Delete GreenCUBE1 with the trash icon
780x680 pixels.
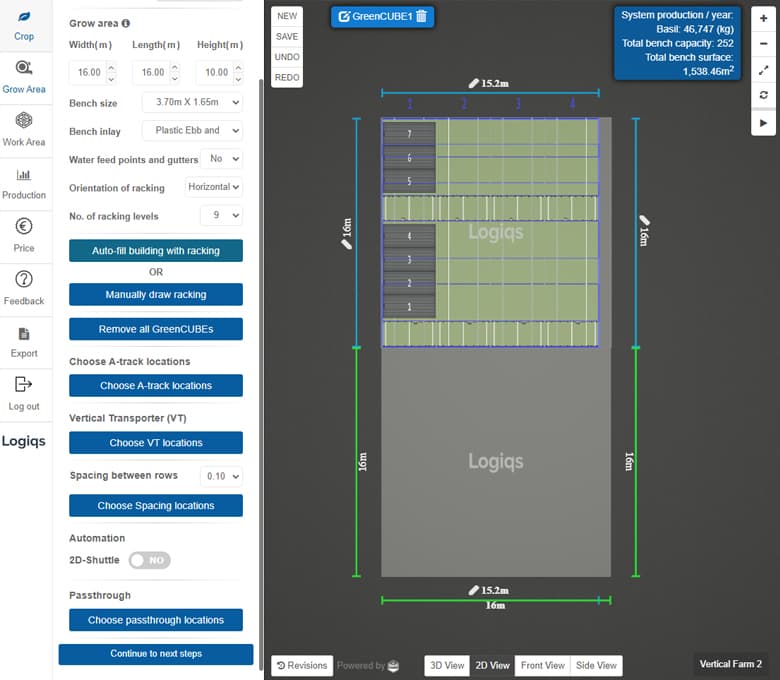click(x=421, y=16)
